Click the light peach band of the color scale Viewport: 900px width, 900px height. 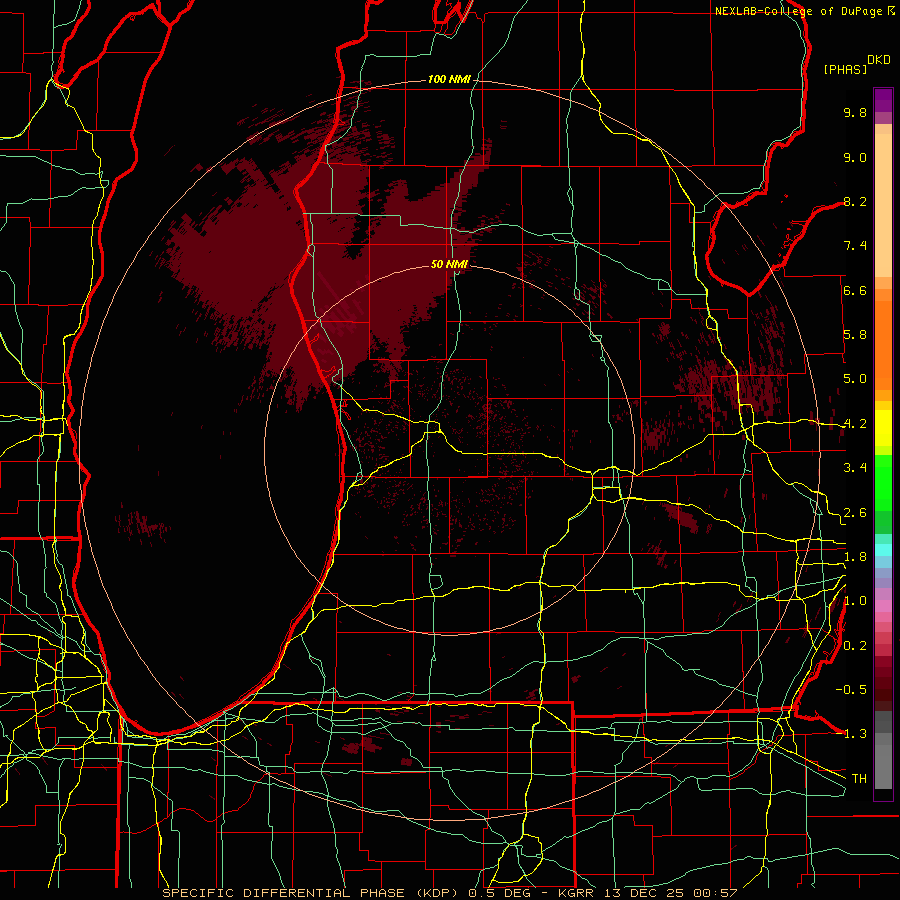coord(883,205)
